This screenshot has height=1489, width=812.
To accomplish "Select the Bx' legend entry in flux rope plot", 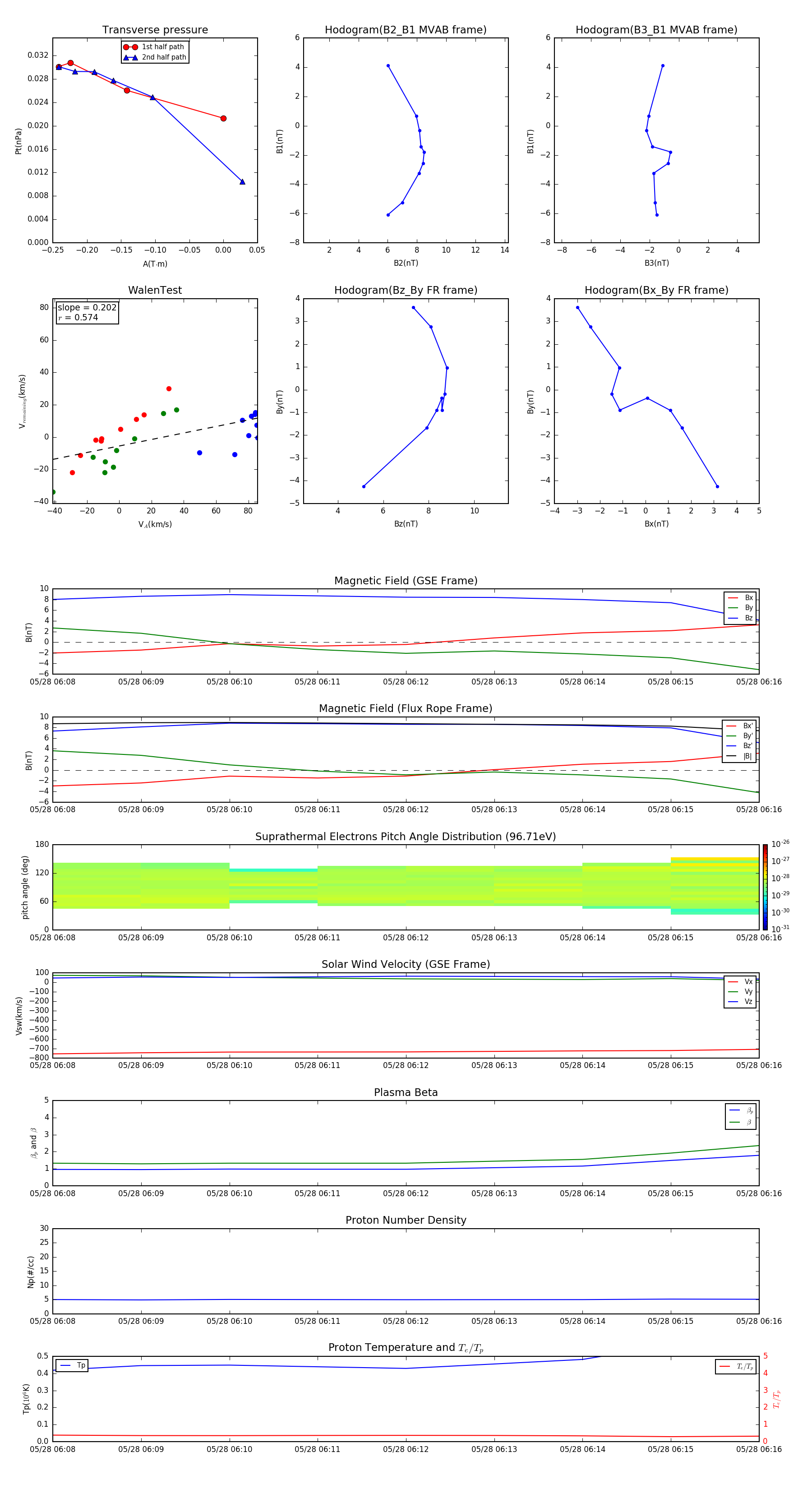I will pyautogui.click(x=740, y=726).
